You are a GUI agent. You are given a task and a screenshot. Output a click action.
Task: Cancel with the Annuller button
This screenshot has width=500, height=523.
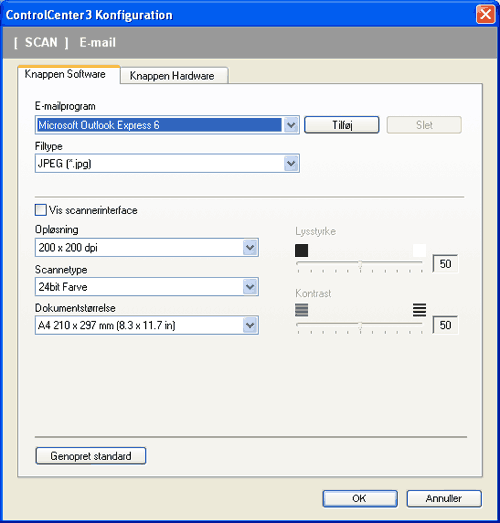tap(444, 498)
